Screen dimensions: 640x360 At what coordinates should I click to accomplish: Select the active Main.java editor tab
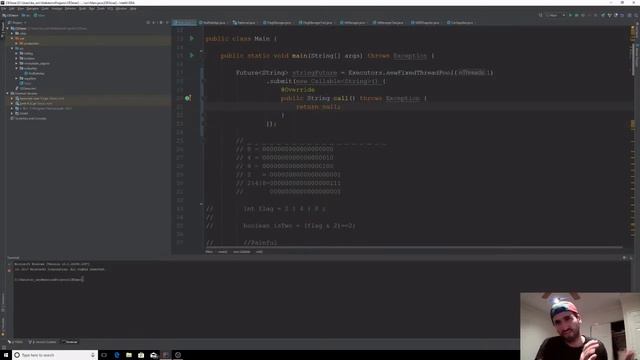pos(184,22)
